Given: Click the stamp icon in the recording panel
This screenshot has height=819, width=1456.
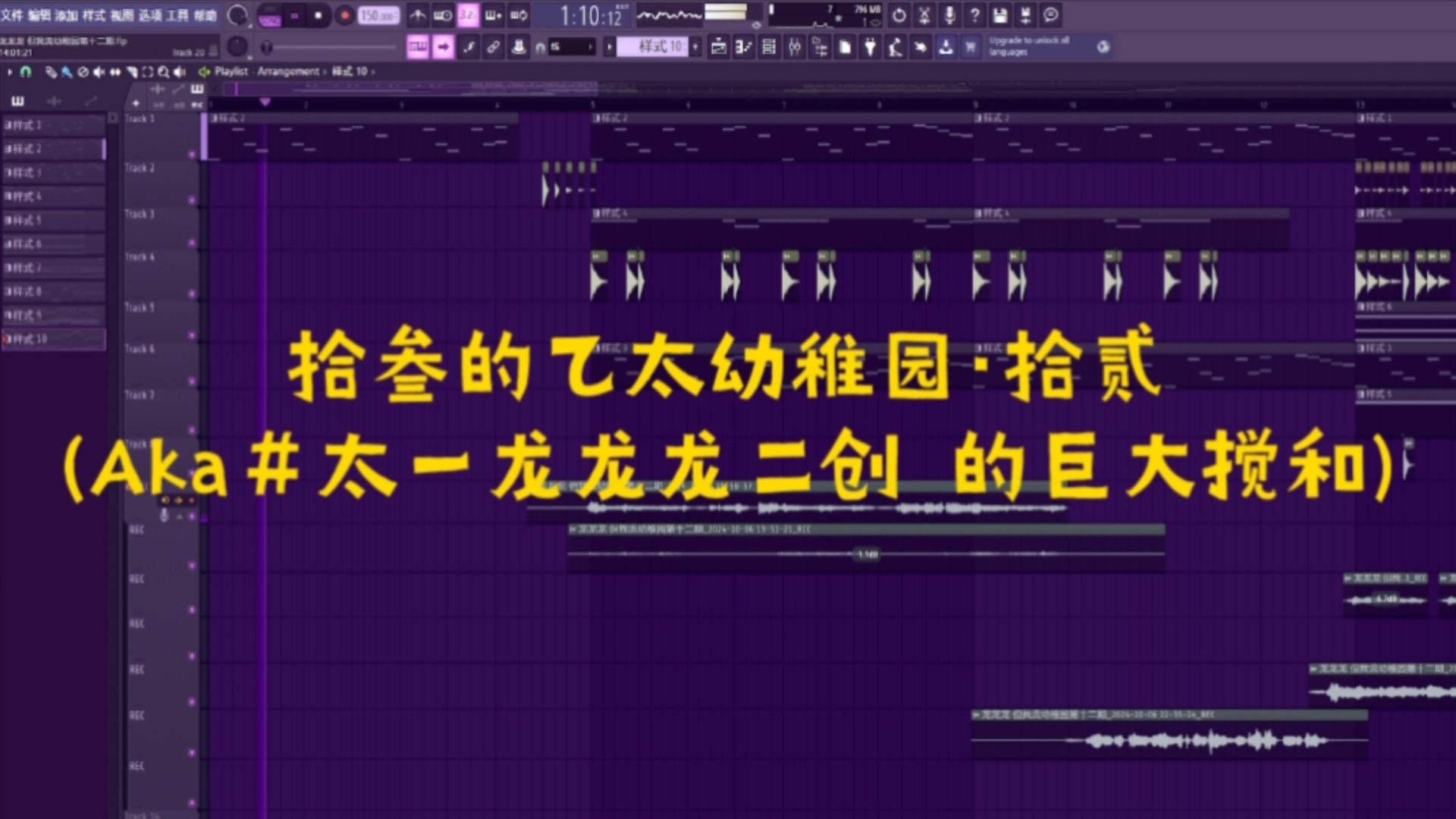Looking at the screenshot, I should 519,47.
